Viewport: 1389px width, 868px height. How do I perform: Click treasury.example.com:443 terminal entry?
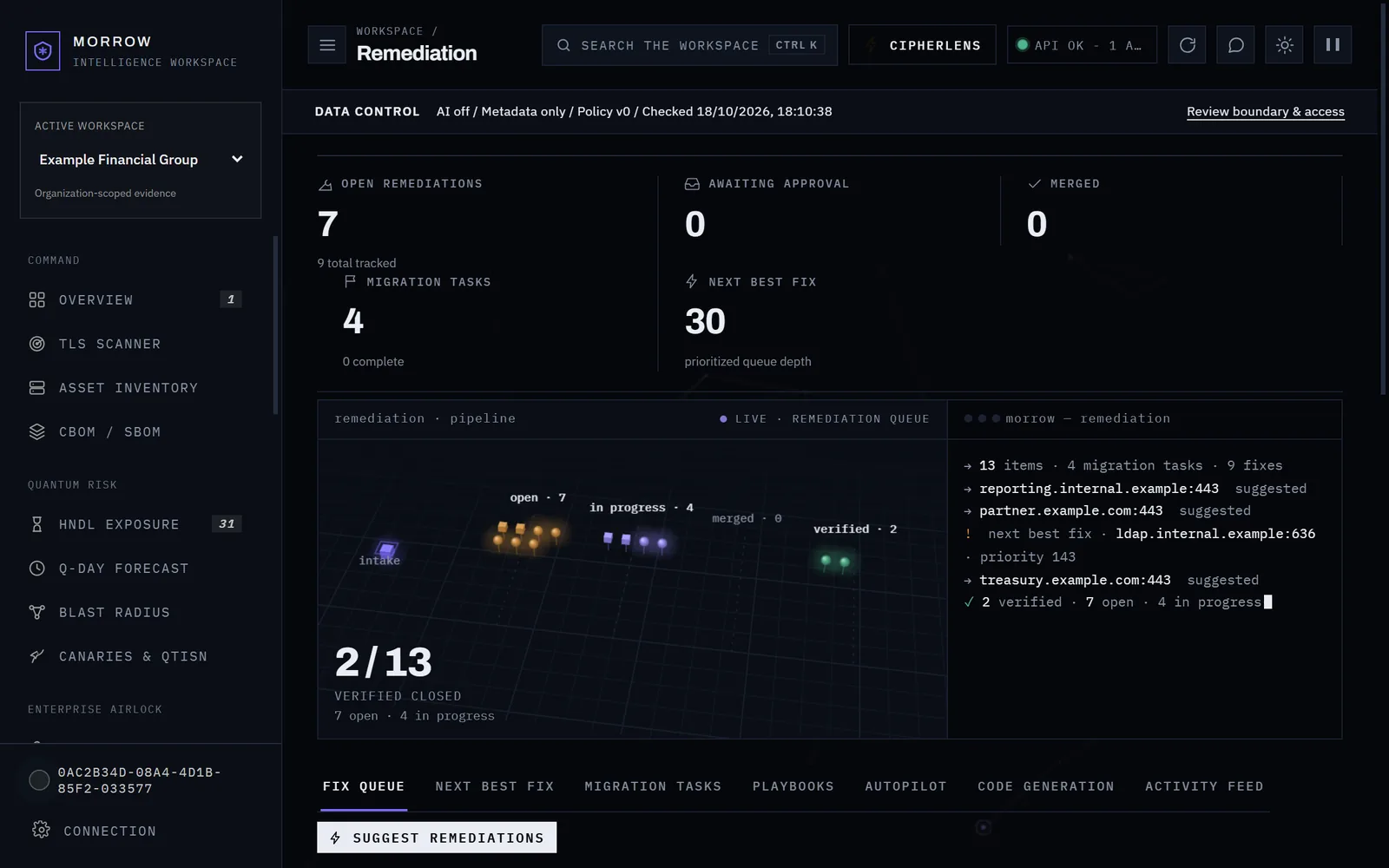tap(1075, 580)
